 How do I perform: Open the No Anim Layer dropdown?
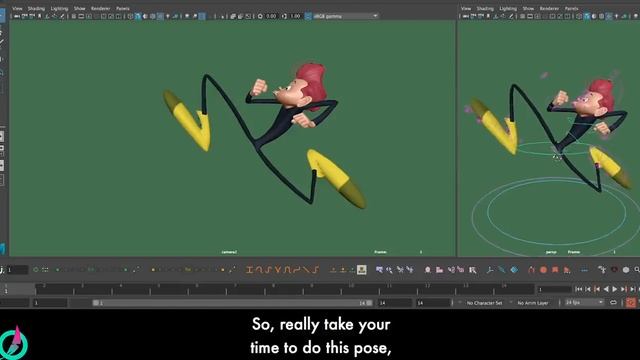[x=533, y=303]
